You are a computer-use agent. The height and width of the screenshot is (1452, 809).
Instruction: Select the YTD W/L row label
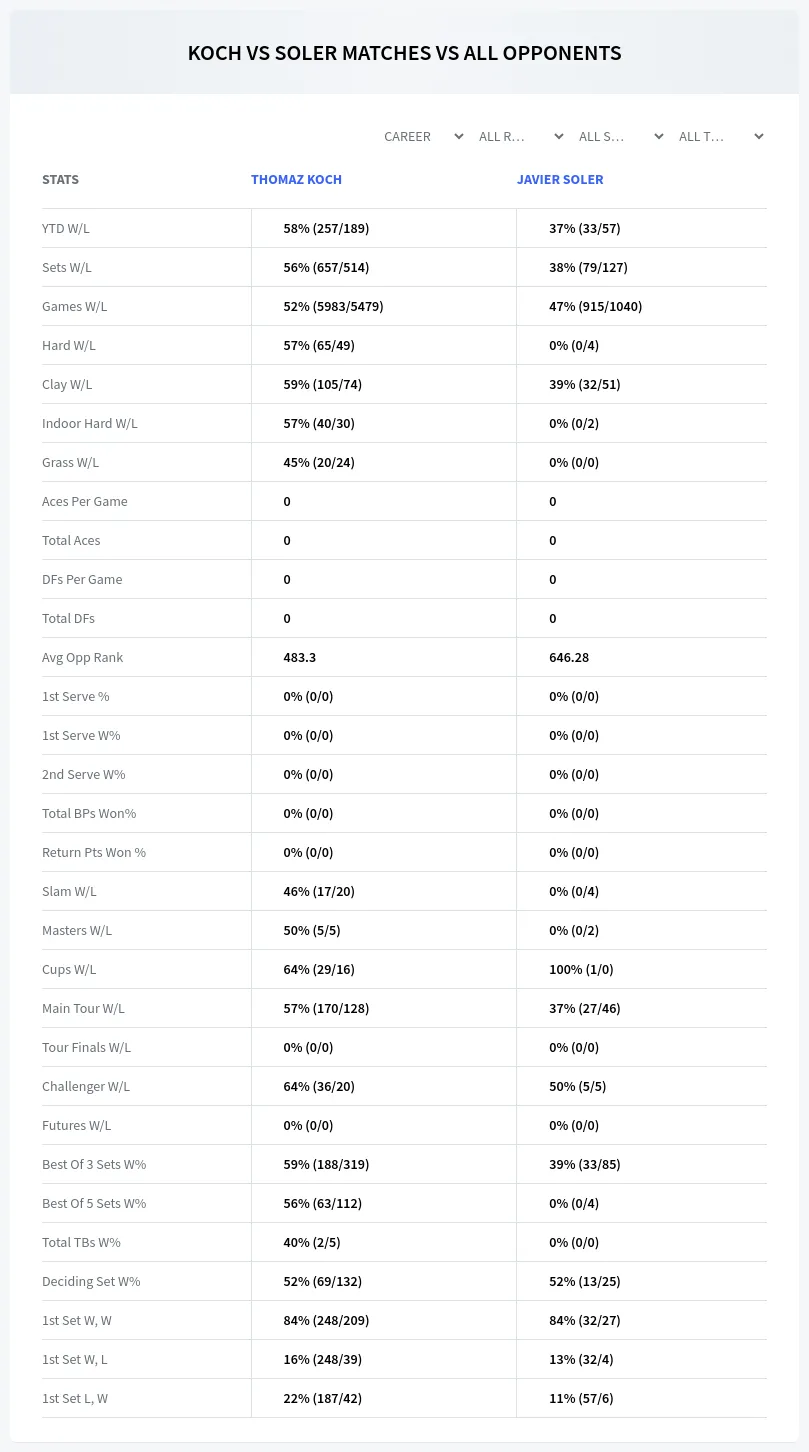66,228
